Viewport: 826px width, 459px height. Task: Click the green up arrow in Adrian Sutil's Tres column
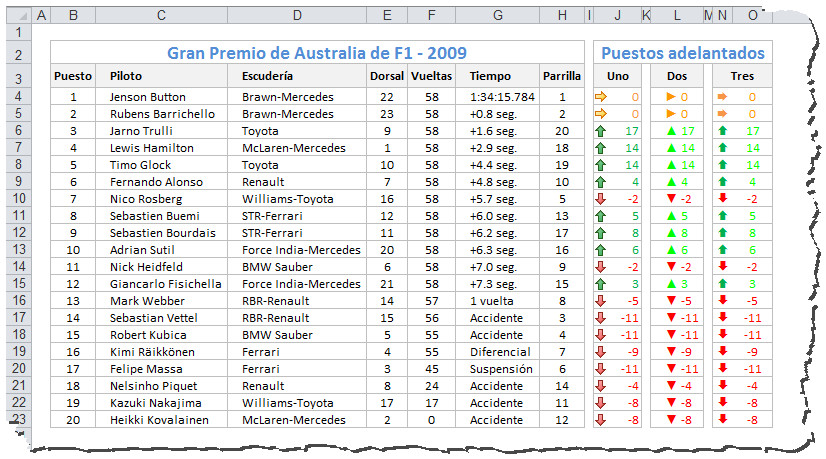(x=722, y=250)
